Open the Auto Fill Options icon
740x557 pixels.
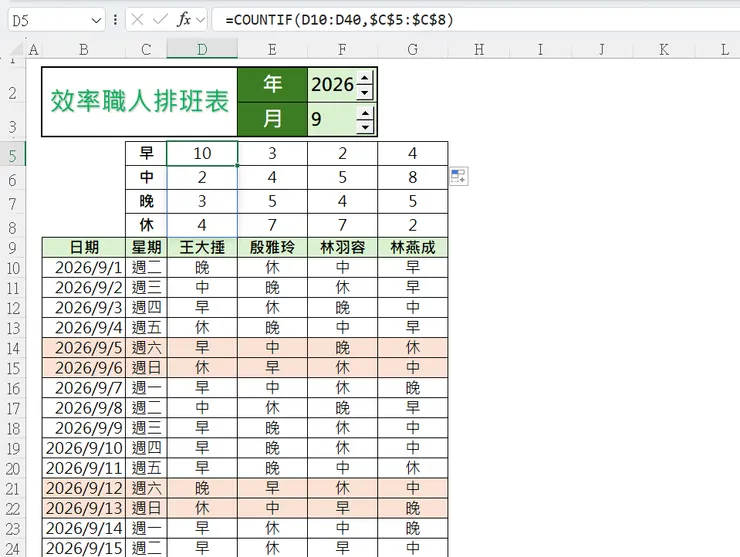pyautogui.click(x=458, y=176)
